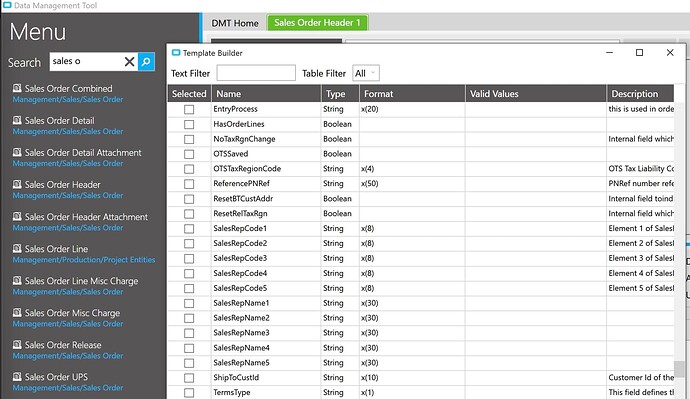
Task: Select the Sales Order Header 1 tab
Action: 317,22
